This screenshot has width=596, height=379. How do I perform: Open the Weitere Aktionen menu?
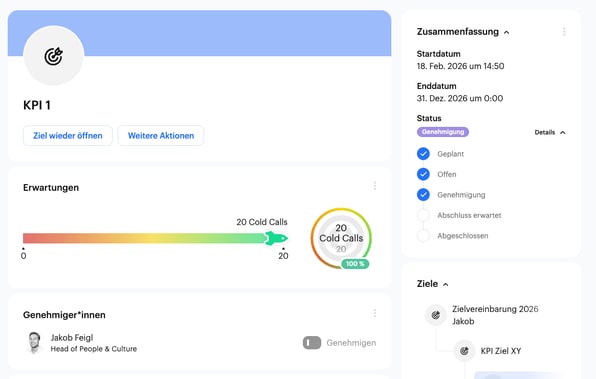click(161, 136)
